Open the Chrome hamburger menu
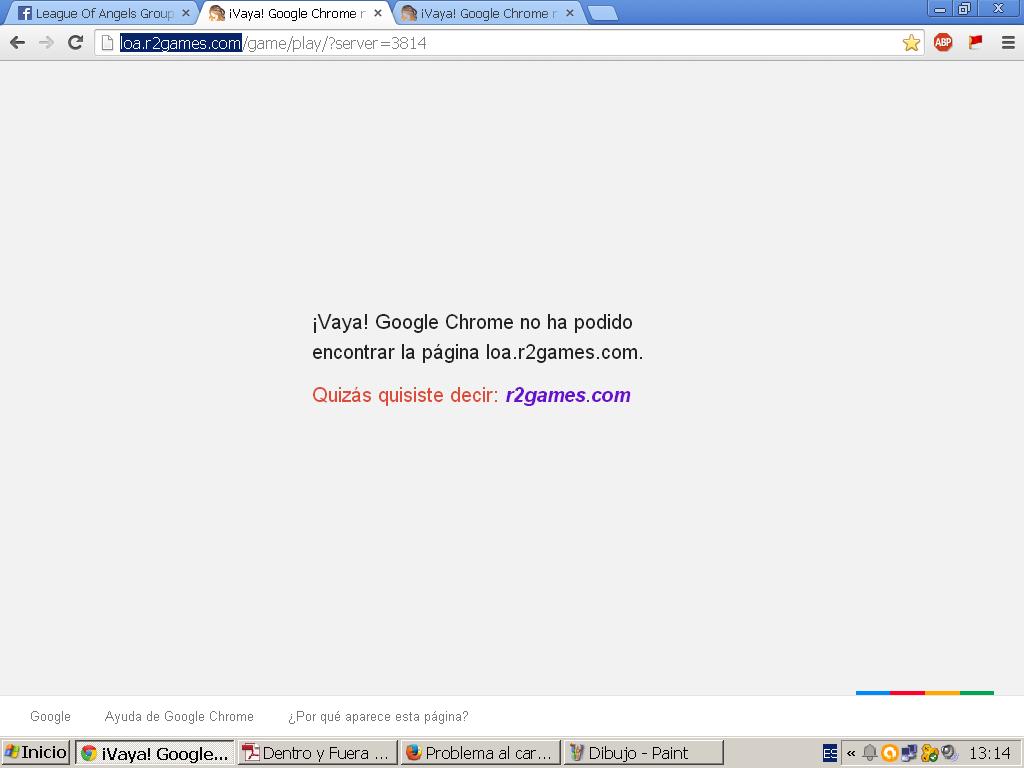The height and width of the screenshot is (768, 1024). tap(1007, 42)
